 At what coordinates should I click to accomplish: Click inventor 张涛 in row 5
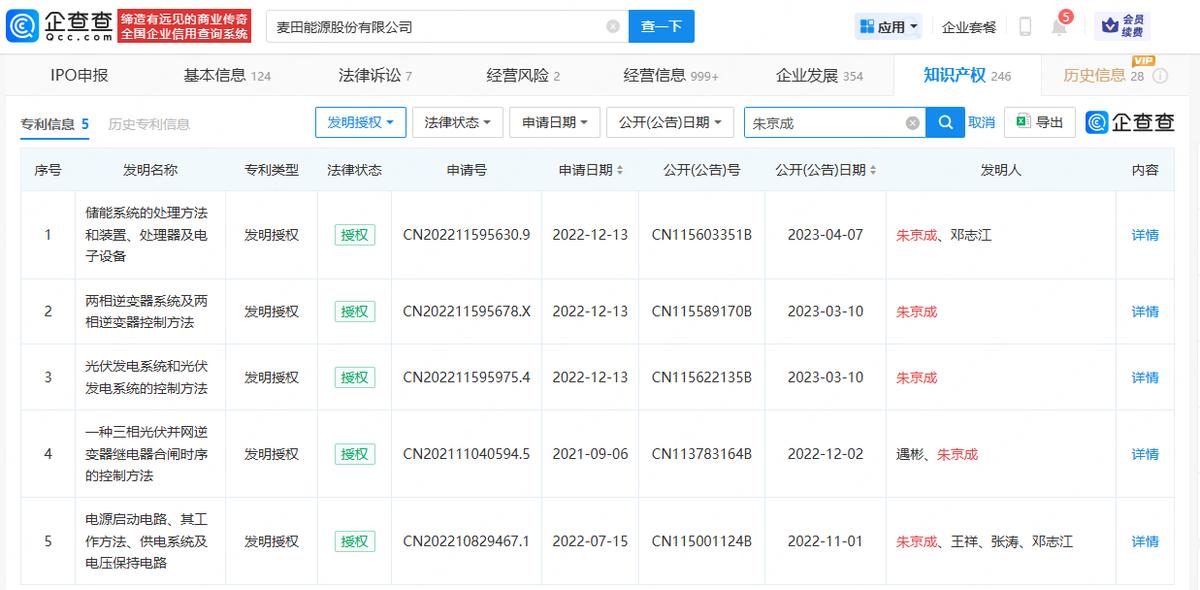click(x=1005, y=541)
